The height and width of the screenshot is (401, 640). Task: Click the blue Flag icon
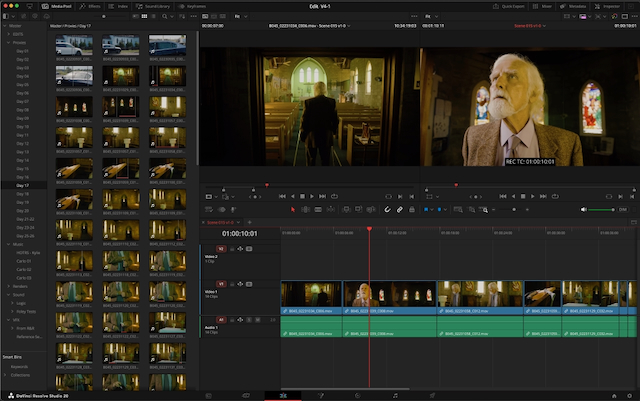[x=426, y=209]
